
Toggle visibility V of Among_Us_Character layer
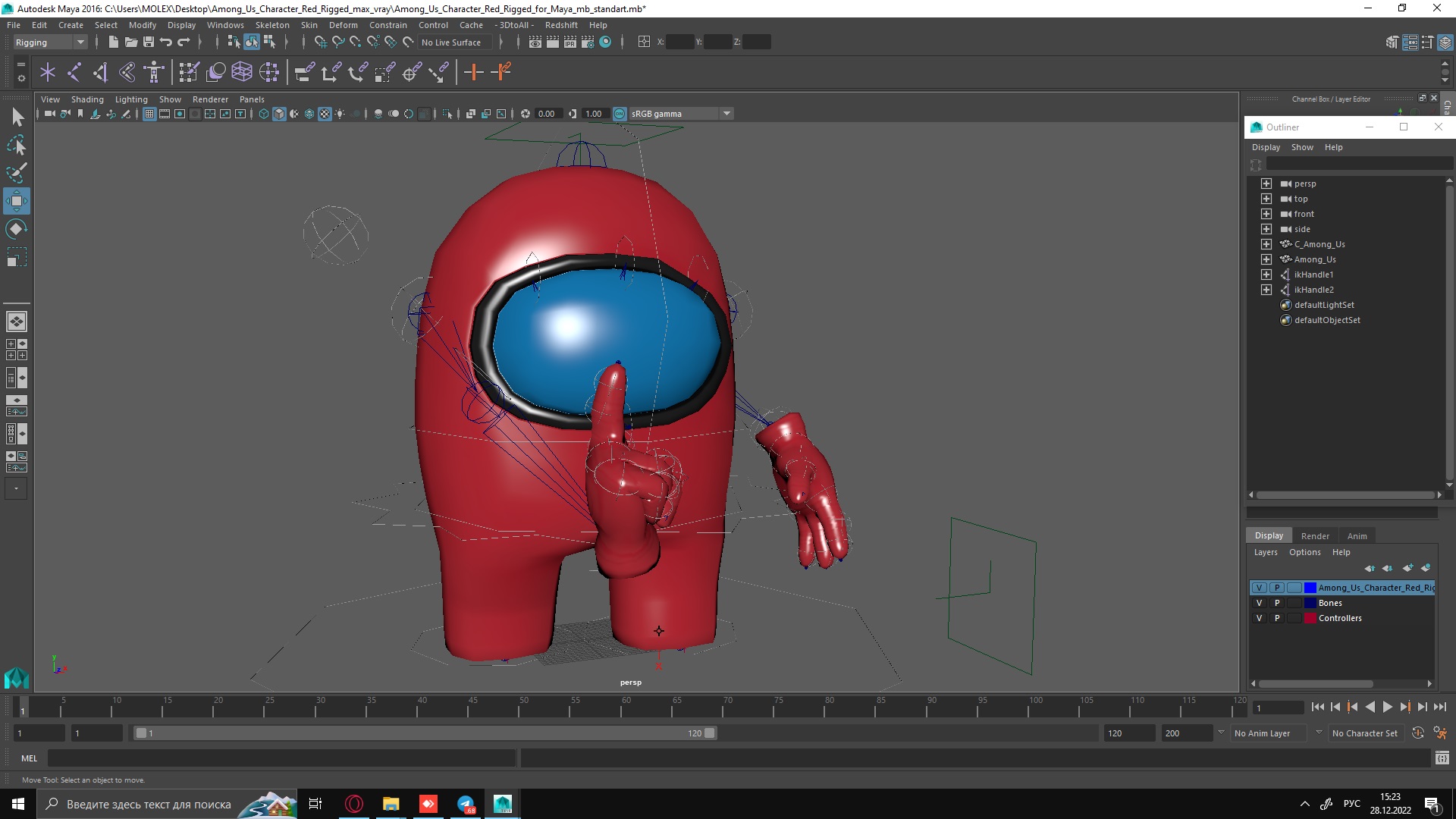(1260, 588)
